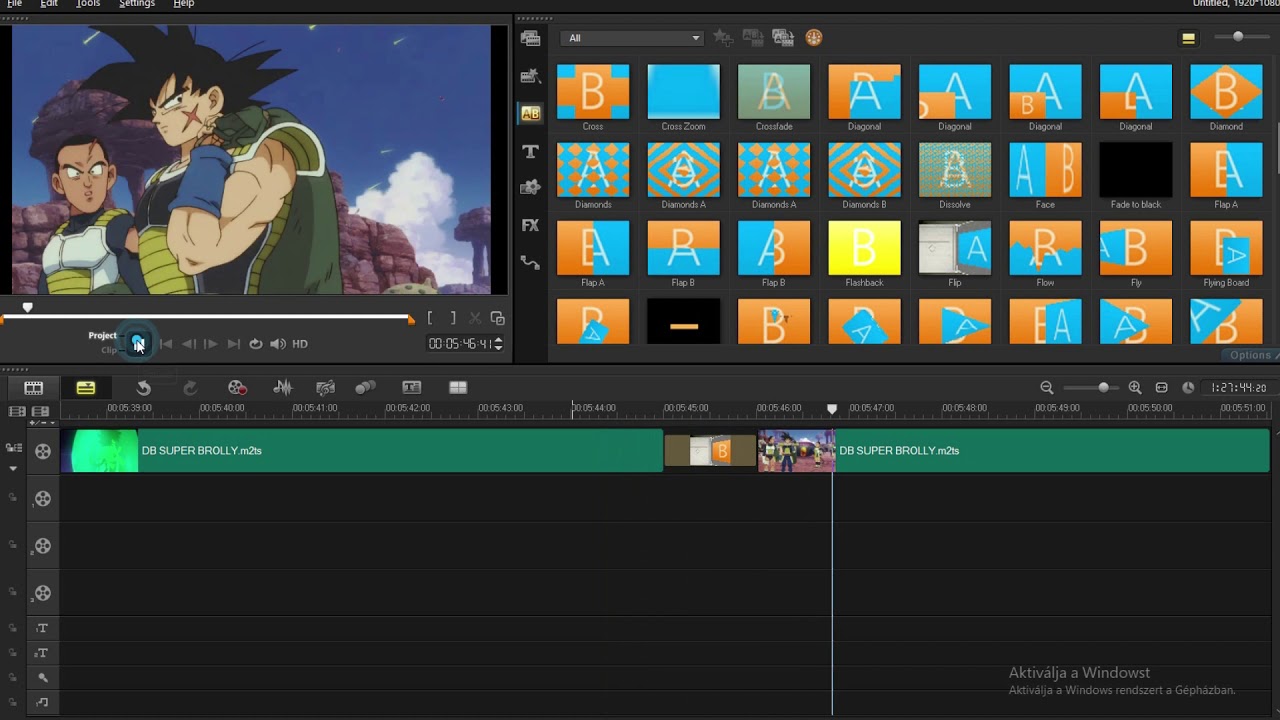
Task: Open the Title (T) library icon
Action: 530,151
